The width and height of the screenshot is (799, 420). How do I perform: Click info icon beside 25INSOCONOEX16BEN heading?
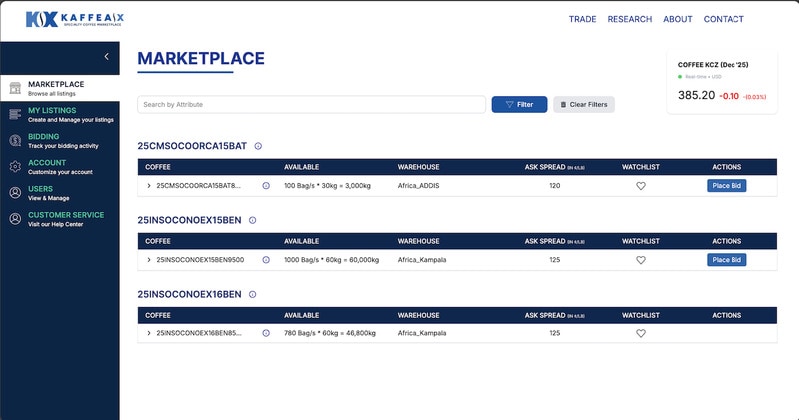[x=253, y=294]
